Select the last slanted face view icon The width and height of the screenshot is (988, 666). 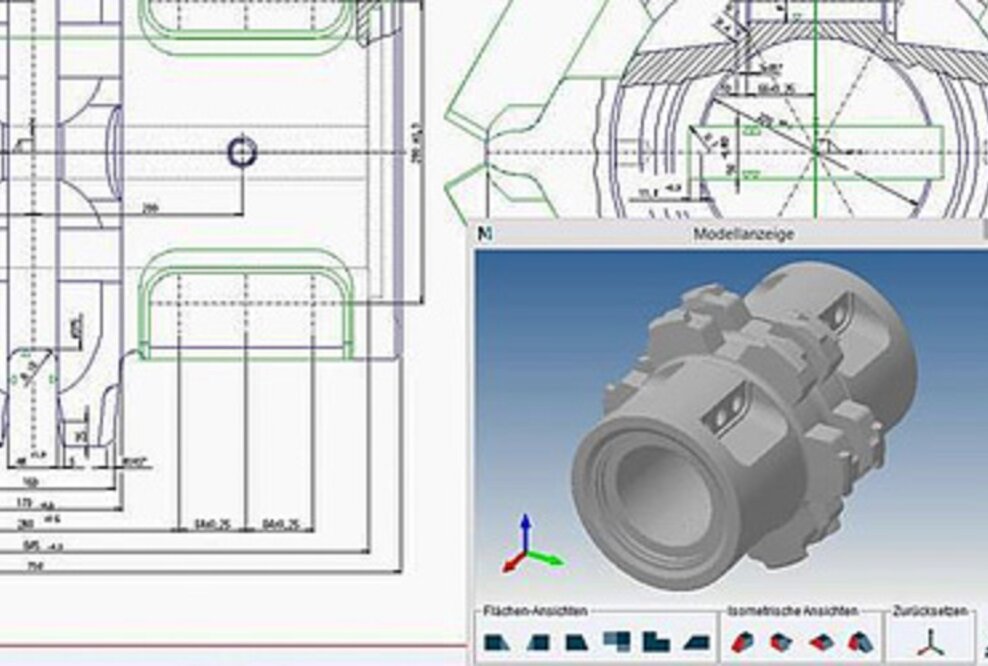[696, 641]
